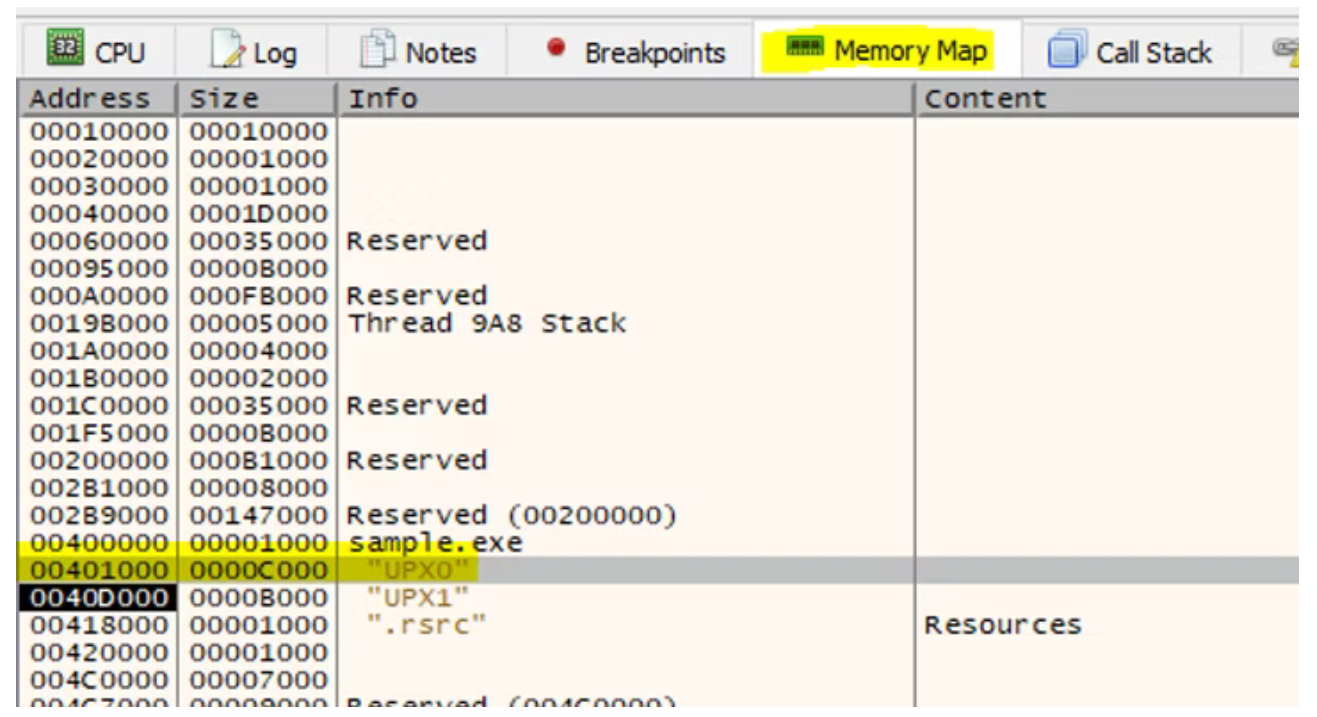Click the green Memory Map icon
This screenshot has height=717, width=1317.
tap(803, 48)
